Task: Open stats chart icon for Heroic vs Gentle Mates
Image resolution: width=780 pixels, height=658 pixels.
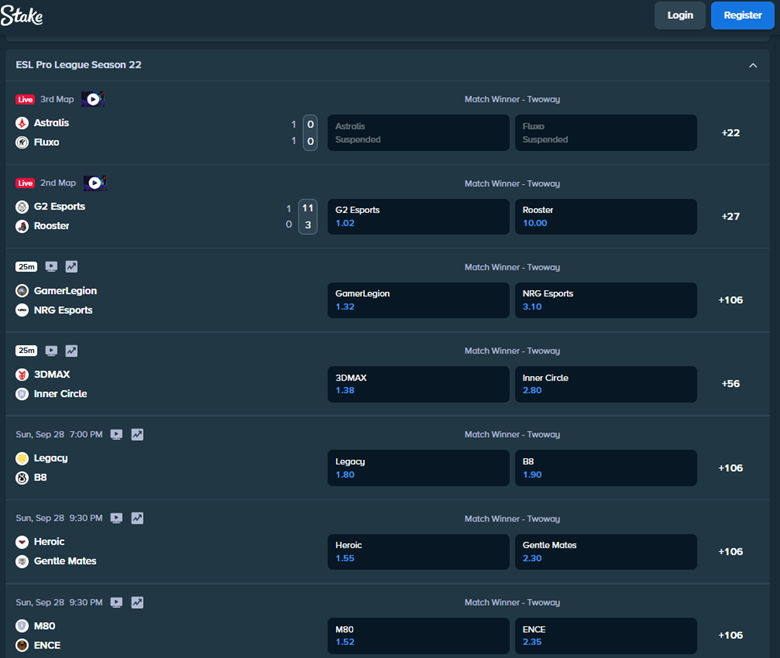Action: (137, 518)
